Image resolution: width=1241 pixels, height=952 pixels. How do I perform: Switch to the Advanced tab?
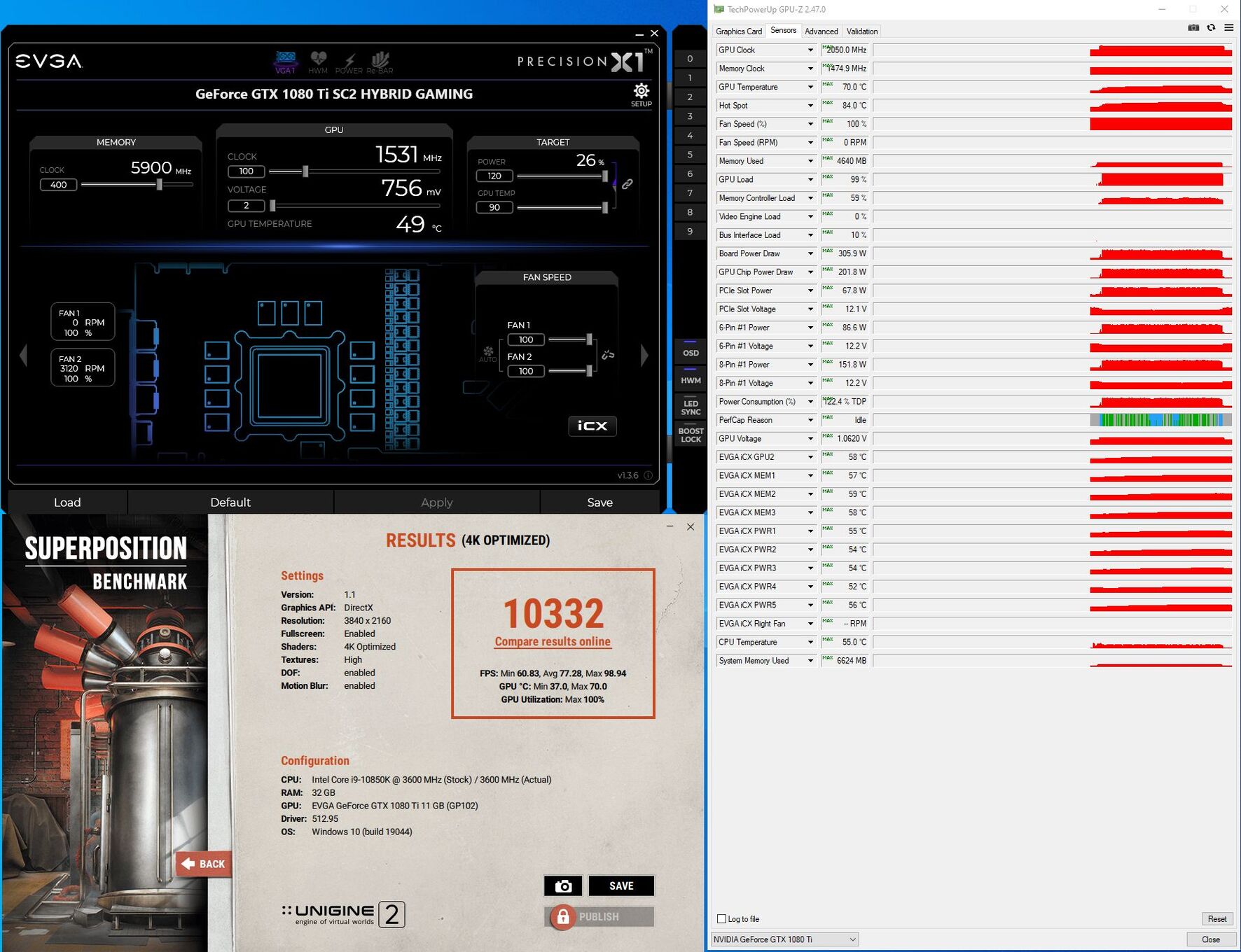pos(821,31)
